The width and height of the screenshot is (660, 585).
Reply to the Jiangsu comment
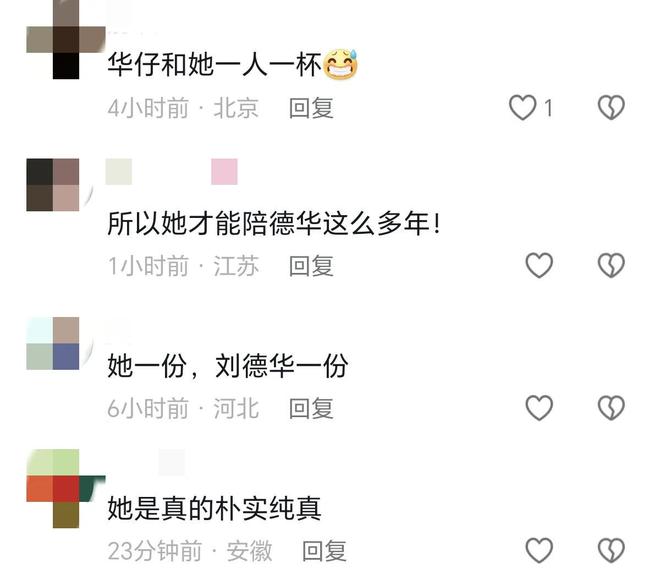click(x=311, y=266)
